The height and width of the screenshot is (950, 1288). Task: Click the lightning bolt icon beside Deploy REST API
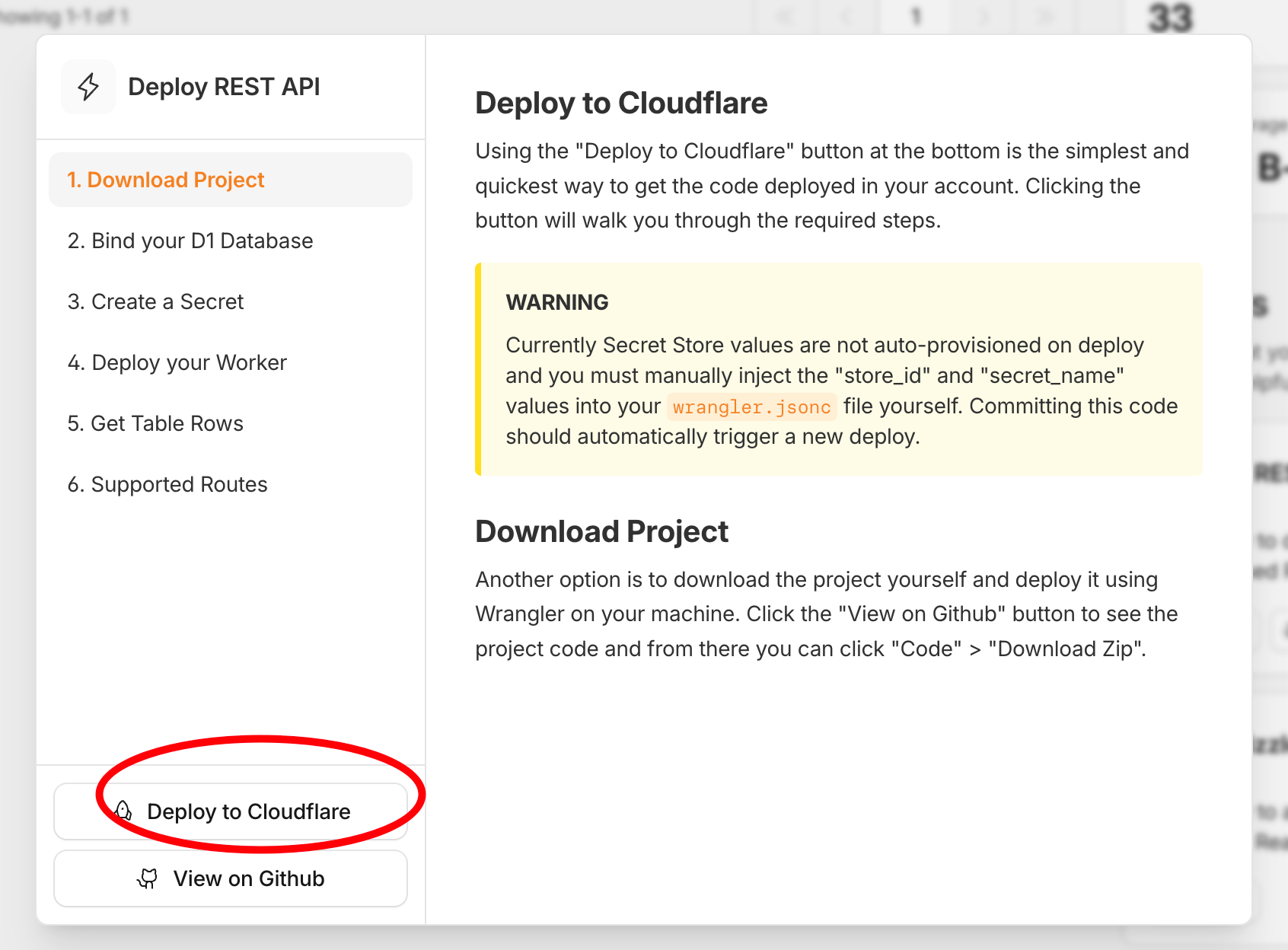coord(88,87)
